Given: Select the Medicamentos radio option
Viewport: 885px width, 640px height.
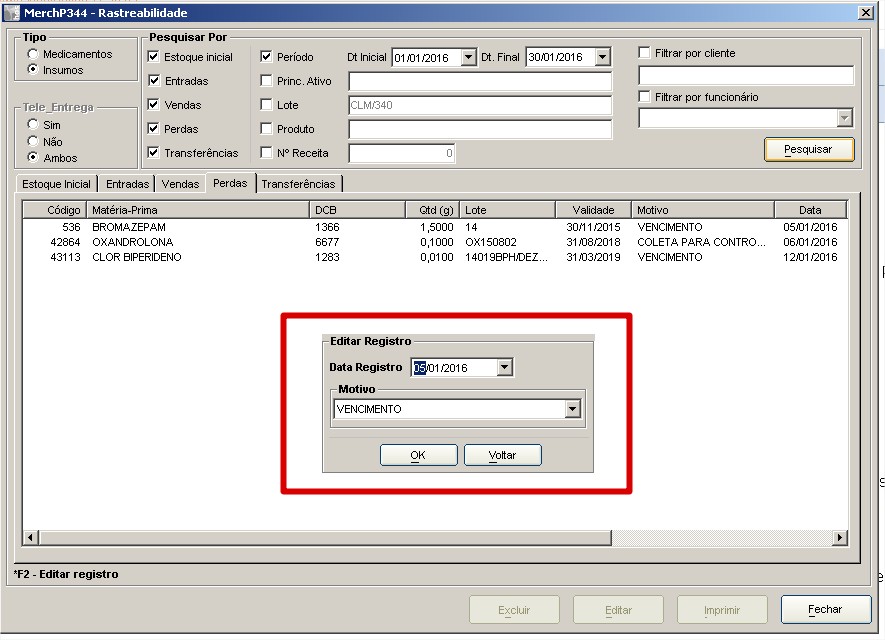Looking at the screenshot, I should coord(34,54).
